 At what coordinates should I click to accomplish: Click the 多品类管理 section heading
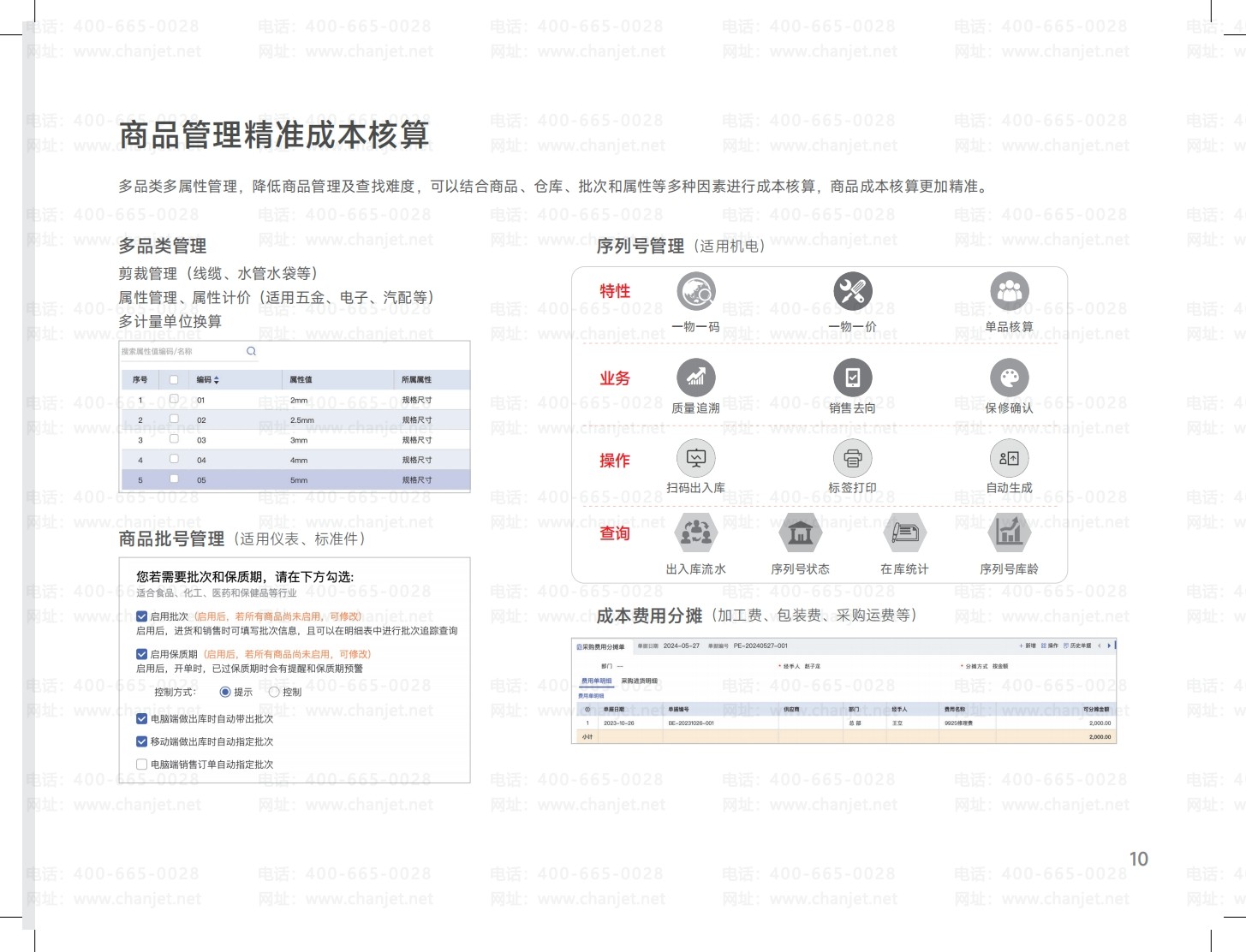pos(163,247)
